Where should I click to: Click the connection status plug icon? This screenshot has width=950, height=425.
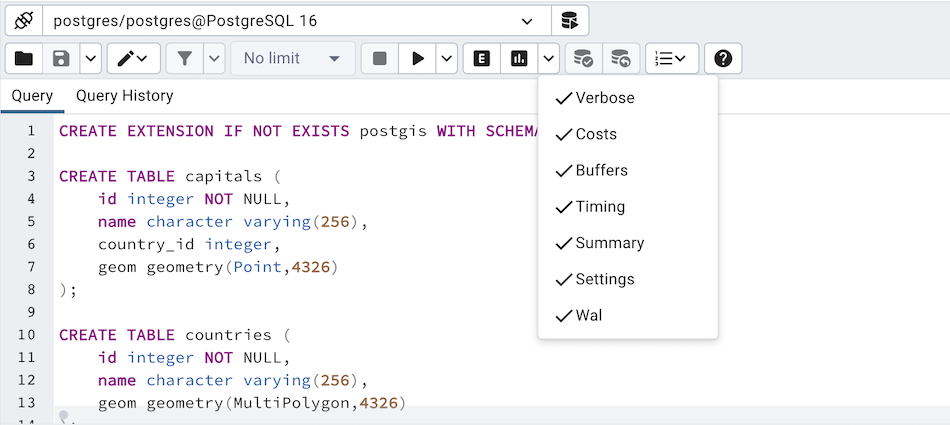(24, 21)
